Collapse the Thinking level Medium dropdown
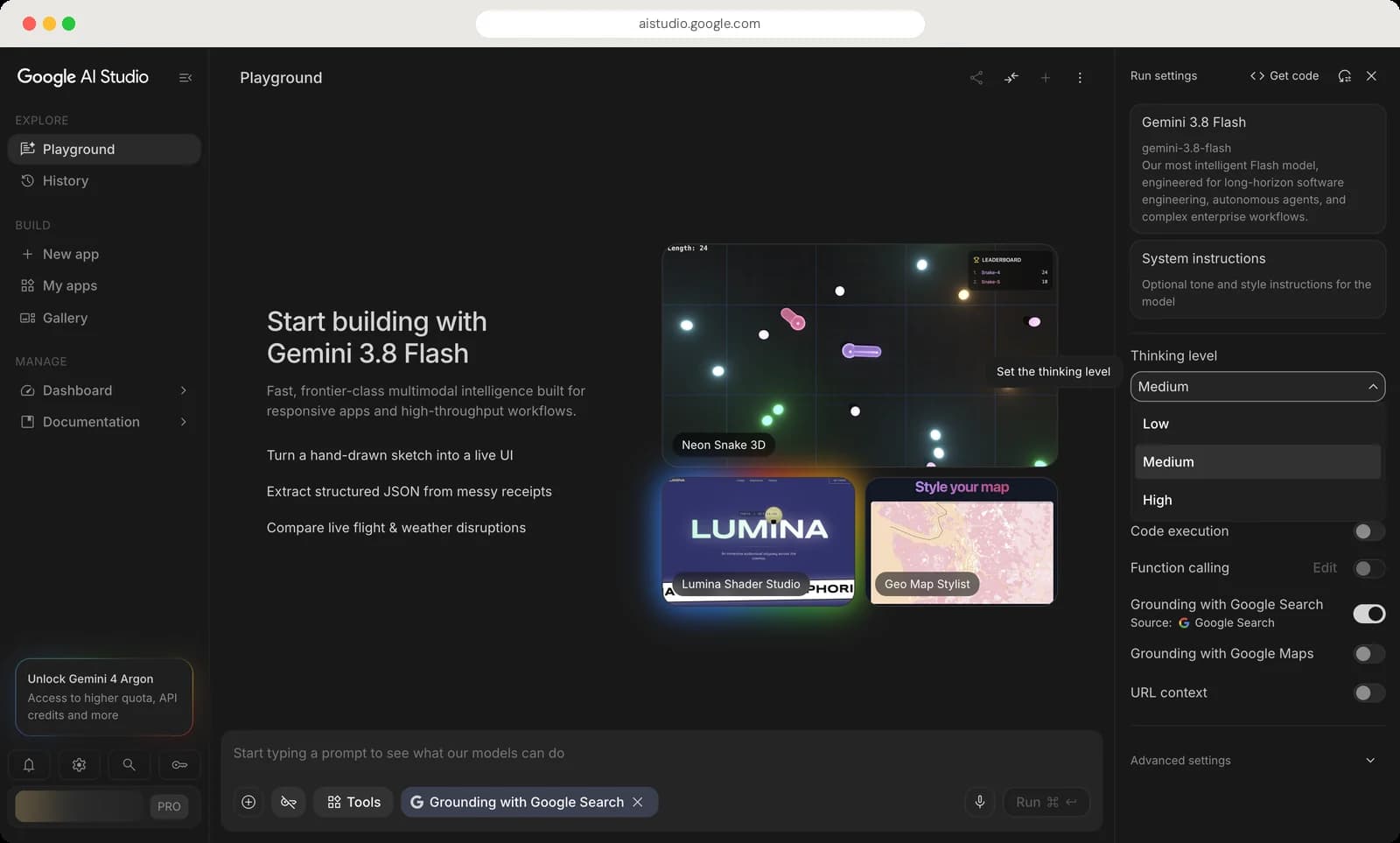 (1257, 387)
